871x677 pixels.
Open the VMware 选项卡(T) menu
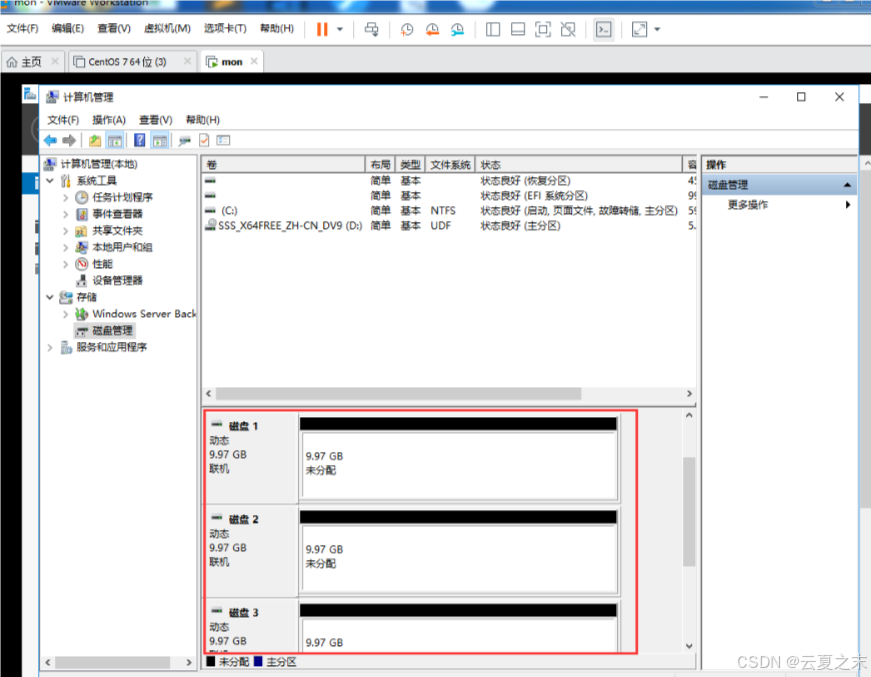click(x=225, y=28)
